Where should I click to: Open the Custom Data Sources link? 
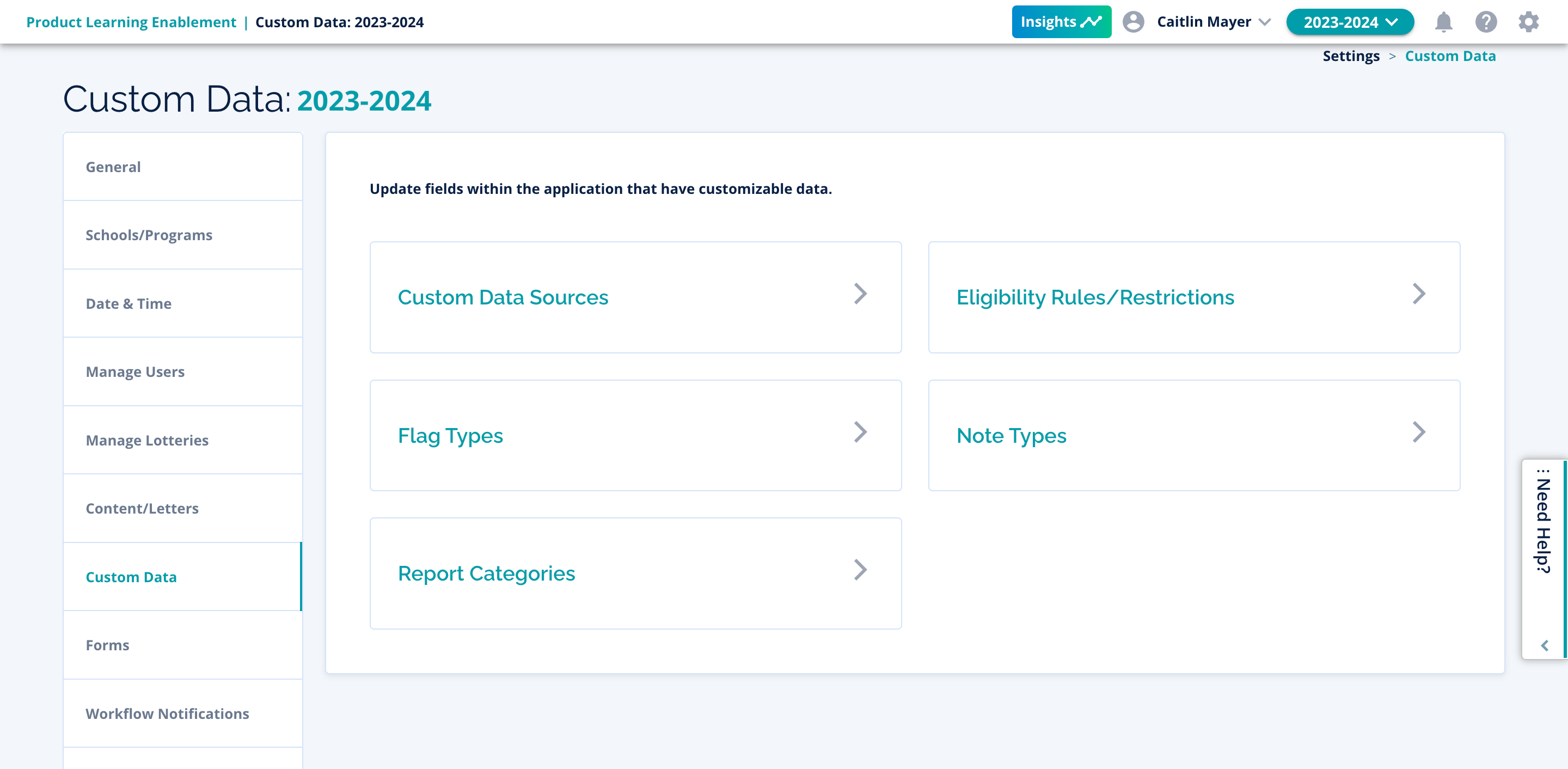[503, 297]
